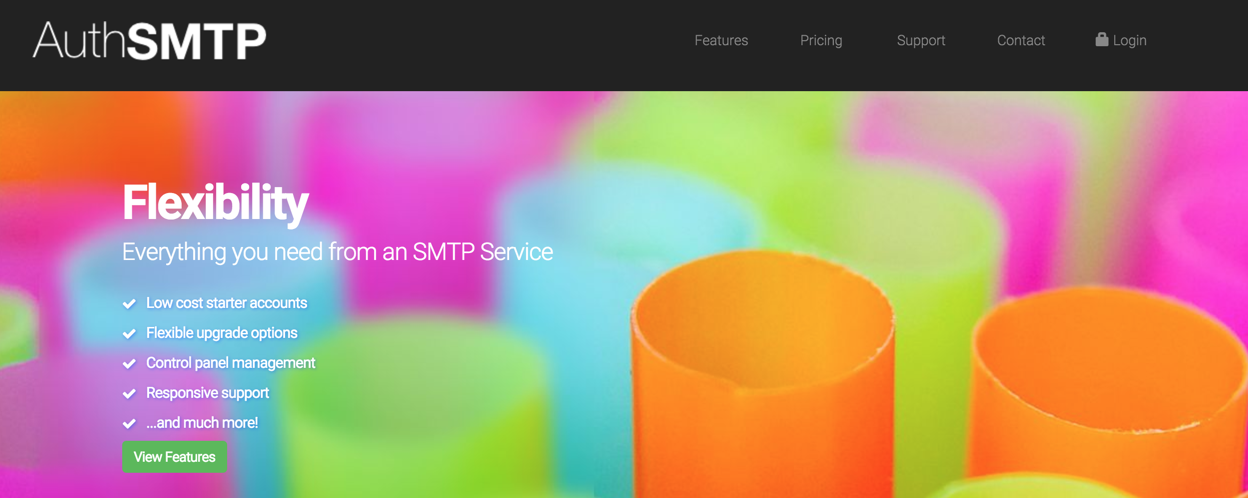Click the Flexible upgrade options text

pyautogui.click(x=221, y=333)
